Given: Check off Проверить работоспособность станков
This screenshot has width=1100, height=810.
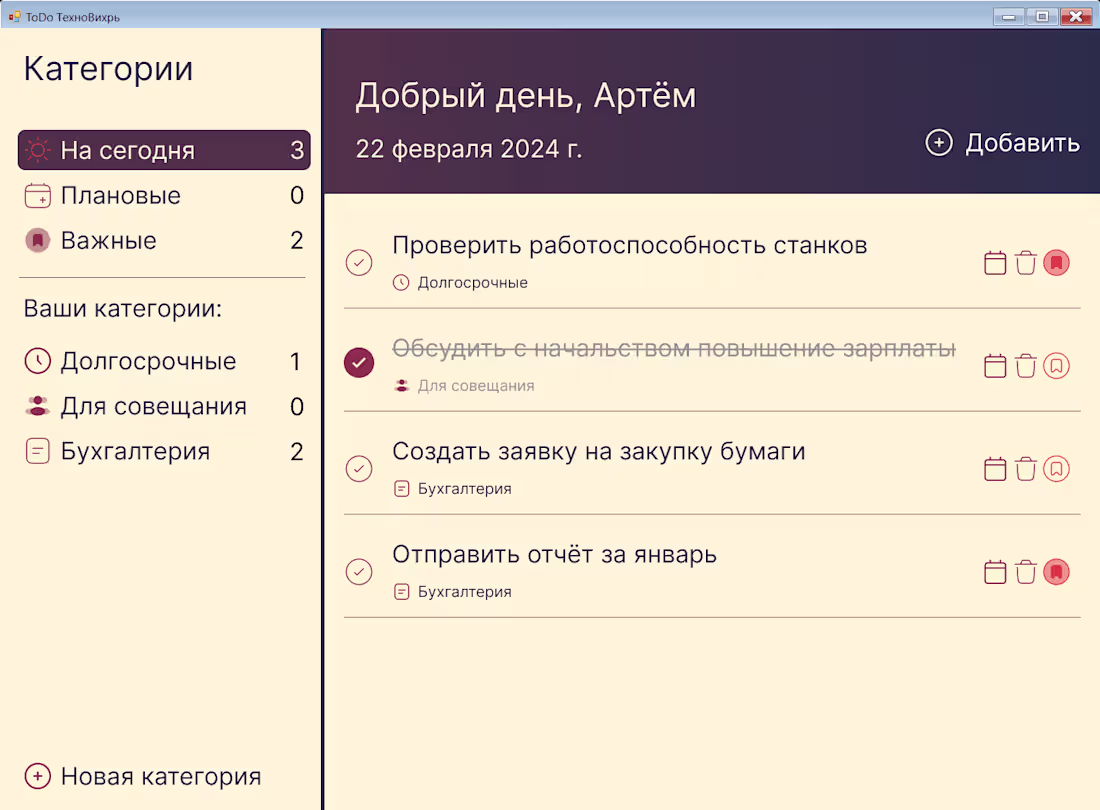Looking at the screenshot, I should pyautogui.click(x=359, y=262).
